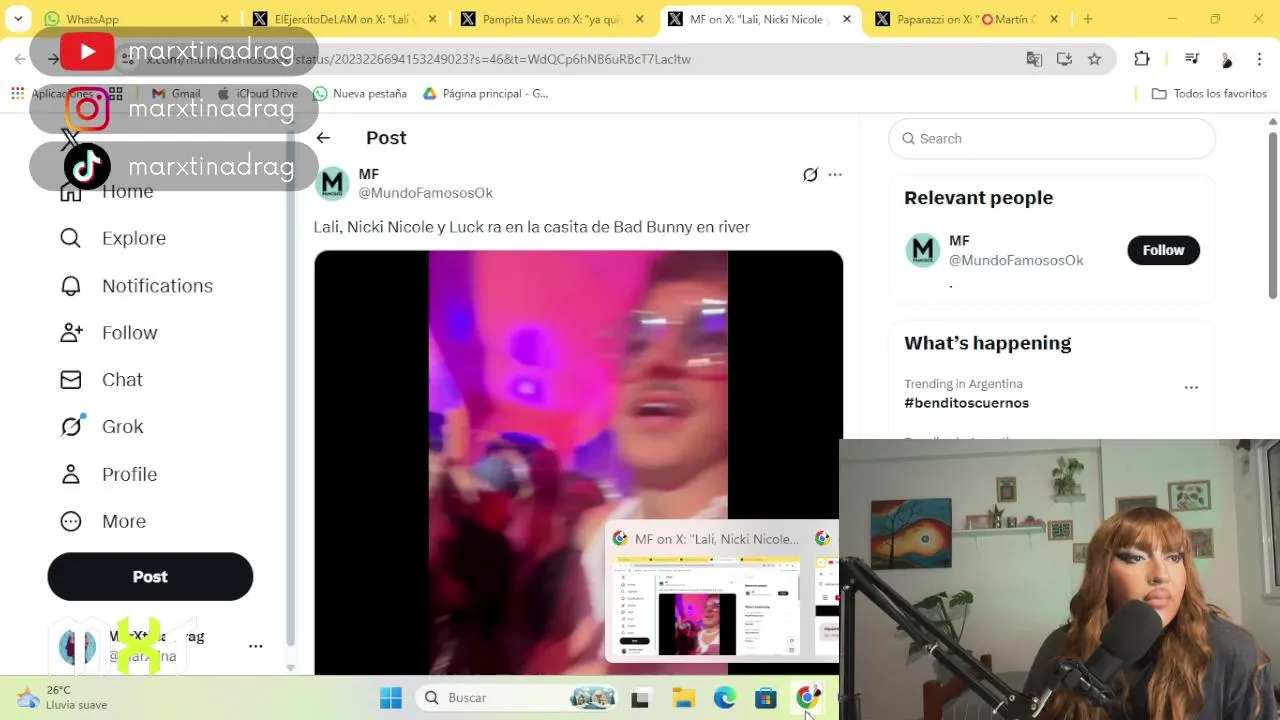The image size is (1280, 720).
Task: Click the Chrome icon on the taskbar
Action: (808, 698)
